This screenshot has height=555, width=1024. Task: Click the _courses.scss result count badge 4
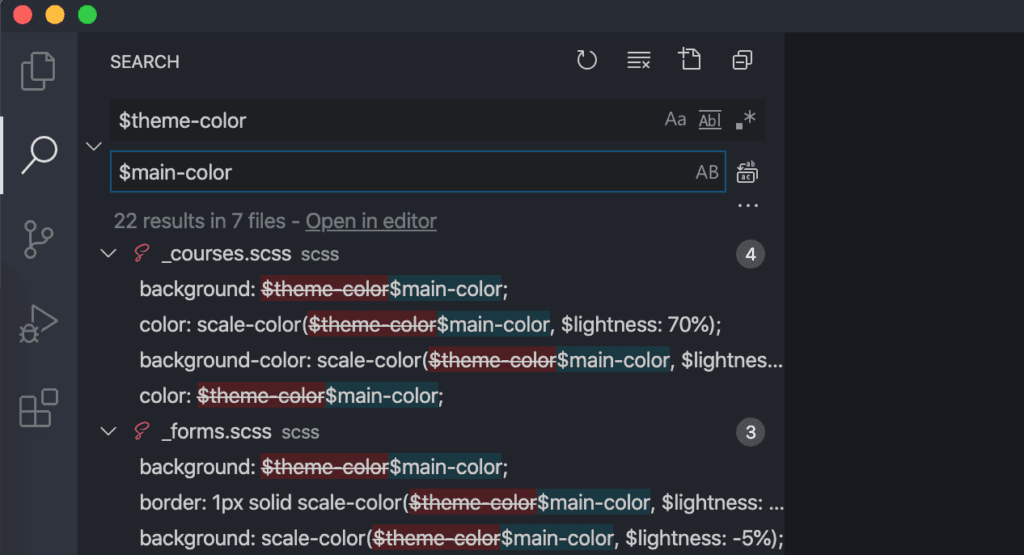(x=750, y=254)
